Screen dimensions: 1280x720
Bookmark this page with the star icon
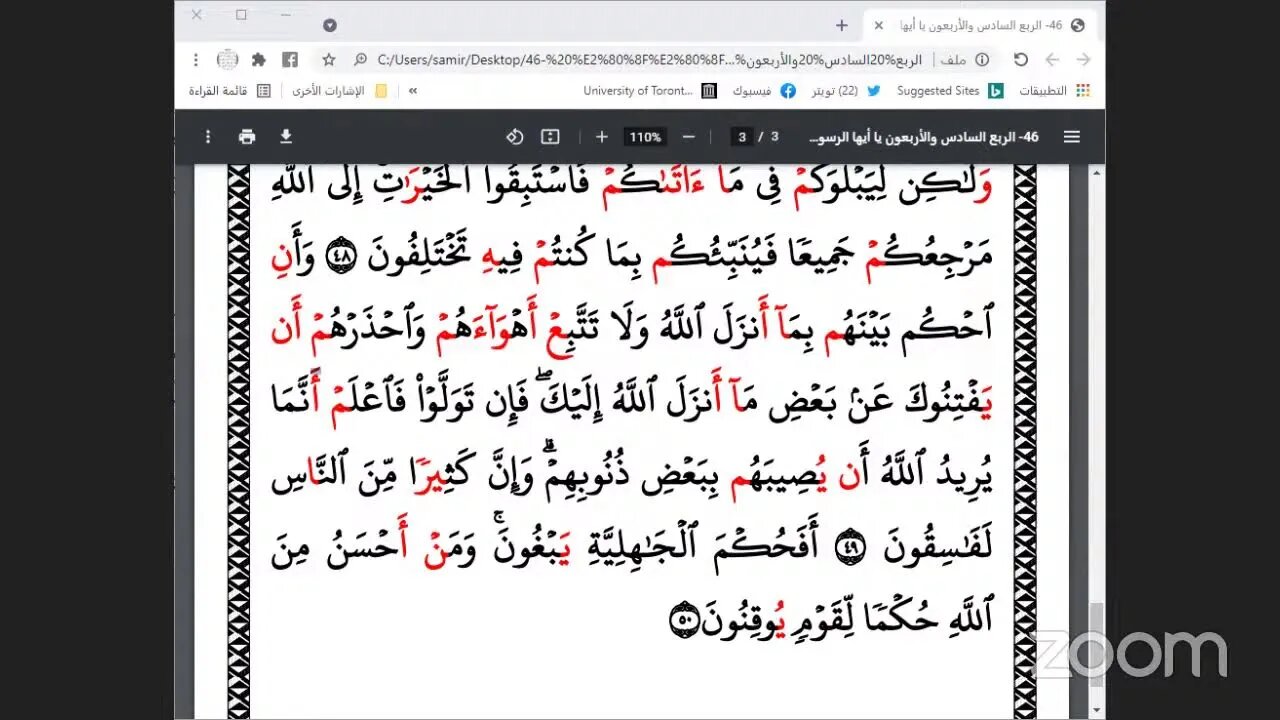[329, 60]
